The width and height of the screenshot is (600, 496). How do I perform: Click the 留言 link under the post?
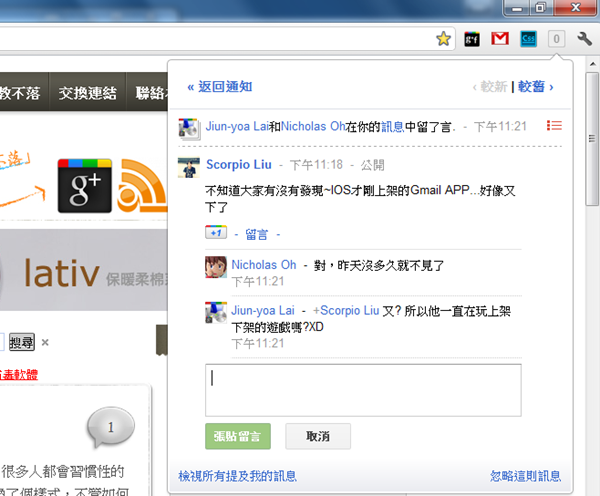(x=256, y=234)
